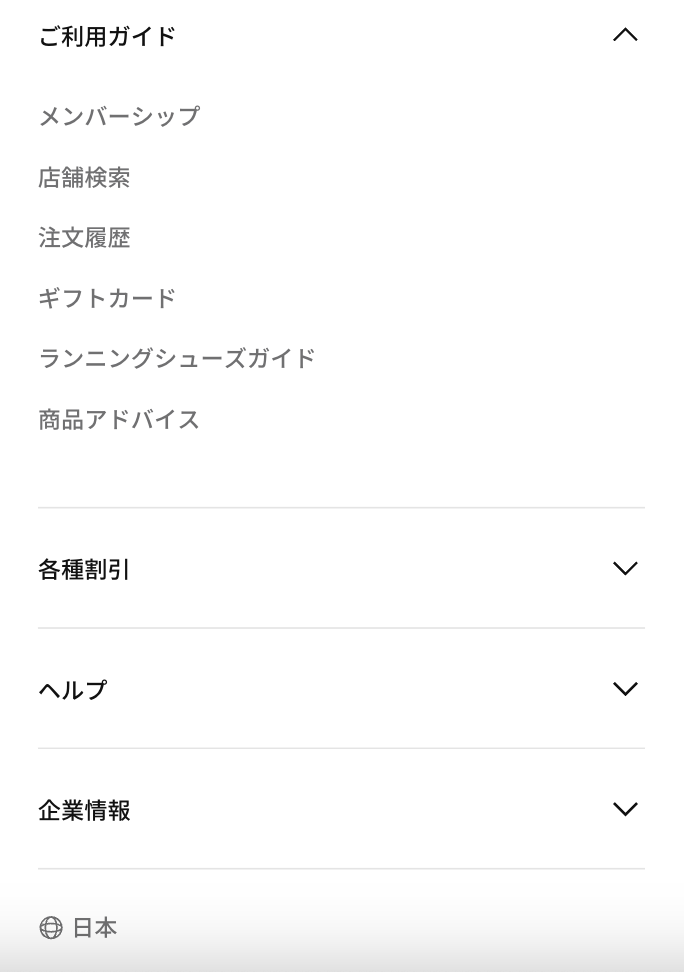
Task: Open the ギフトカード page
Action: tap(107, 298)
